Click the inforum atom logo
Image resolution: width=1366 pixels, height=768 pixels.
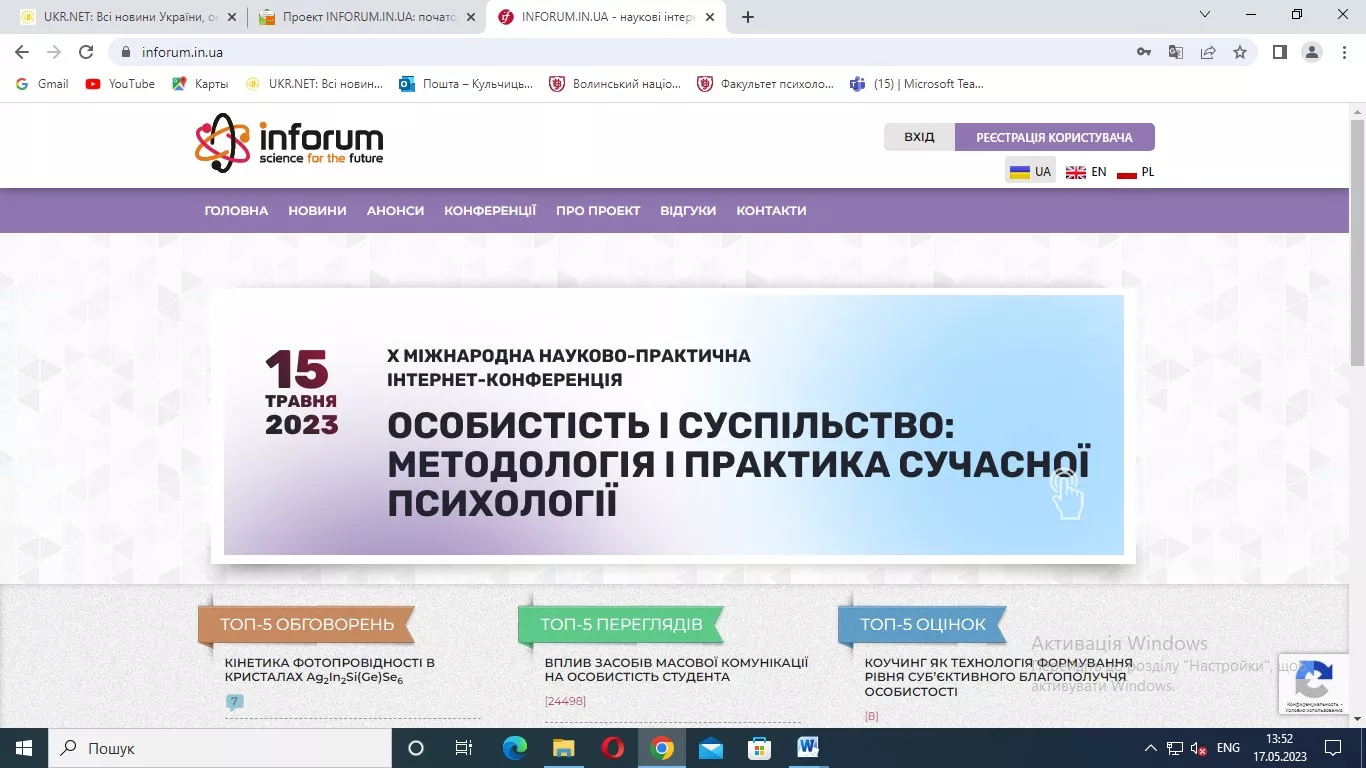(222, 144)
